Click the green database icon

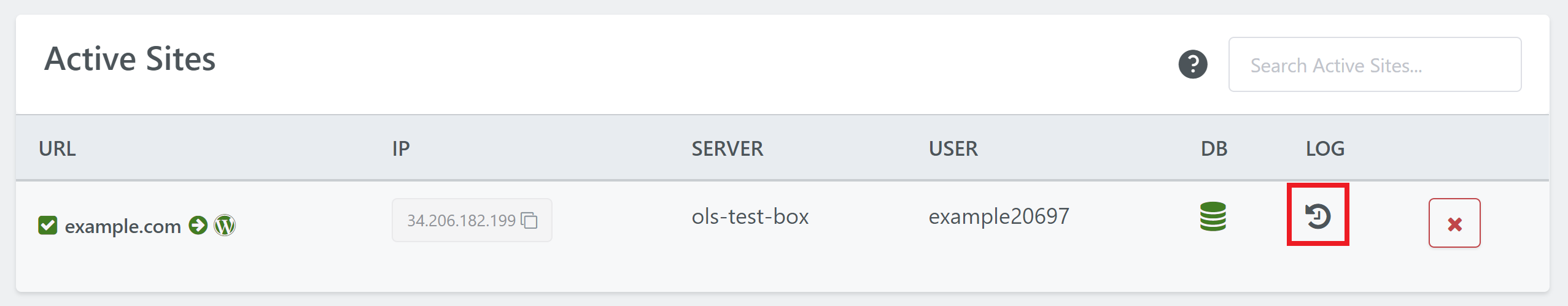click(1213, 216)
